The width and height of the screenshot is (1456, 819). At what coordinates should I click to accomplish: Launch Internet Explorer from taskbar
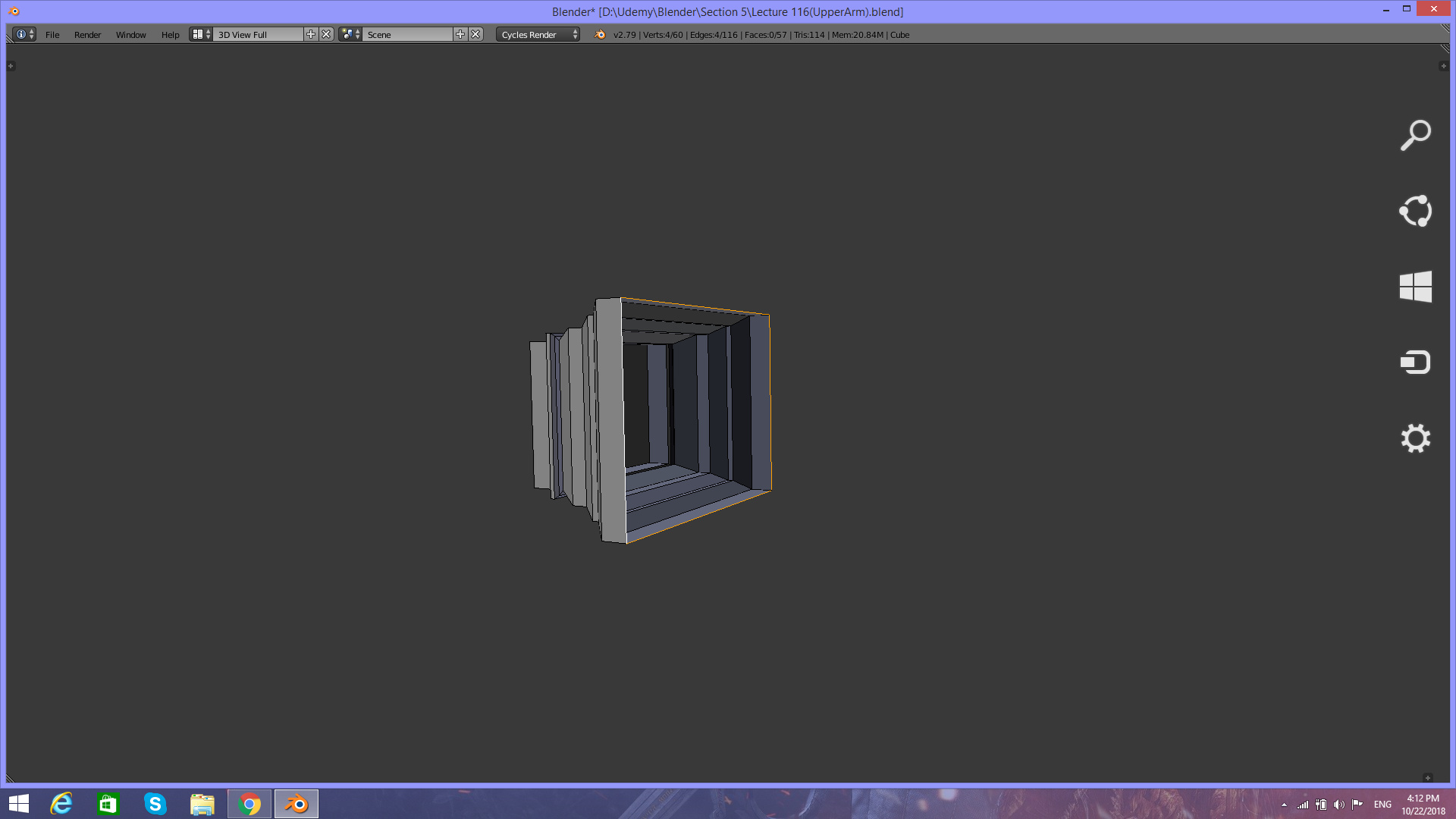[x=61, y=804]
